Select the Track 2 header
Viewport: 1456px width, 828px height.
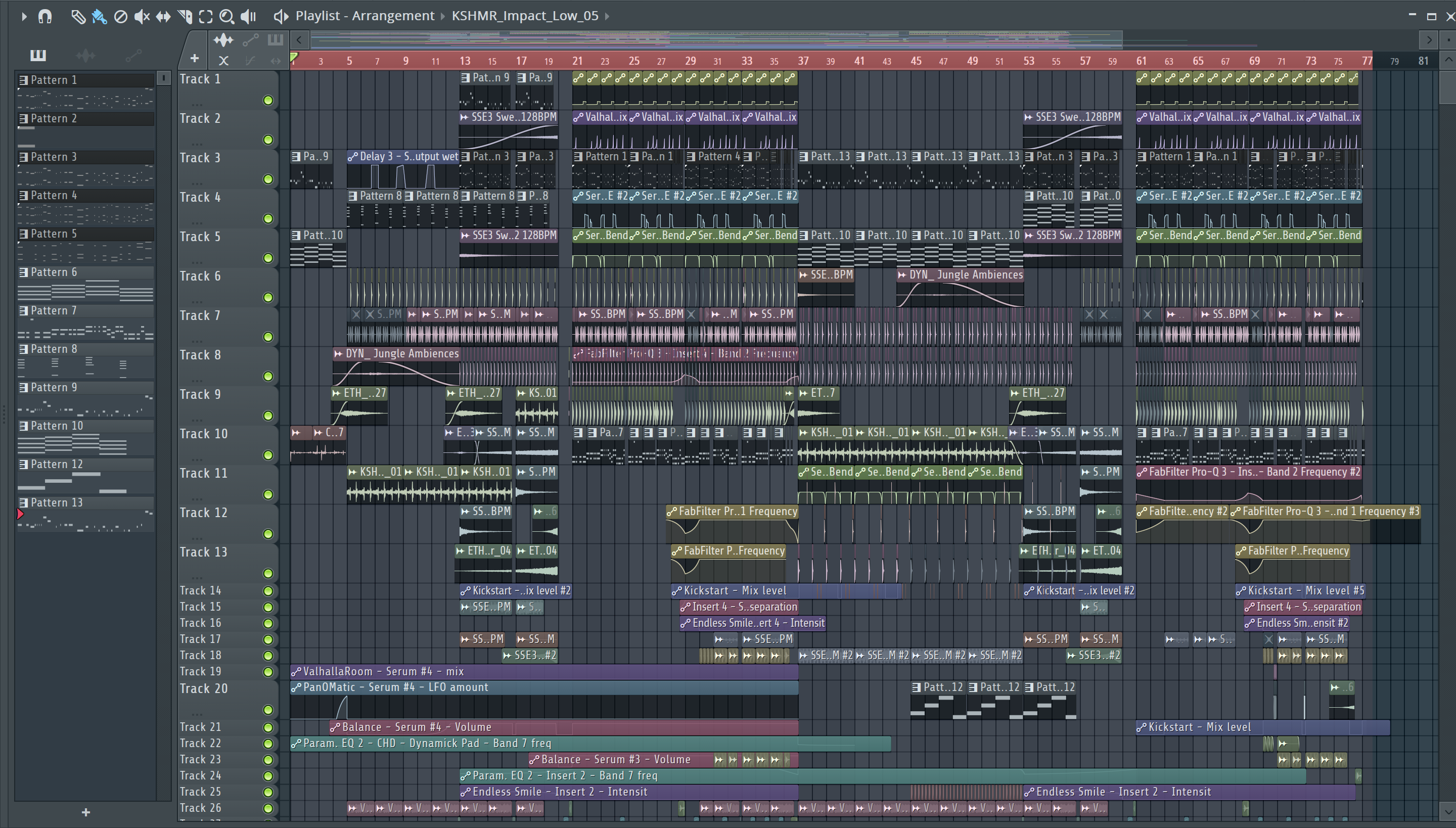(x=227, y=129)
